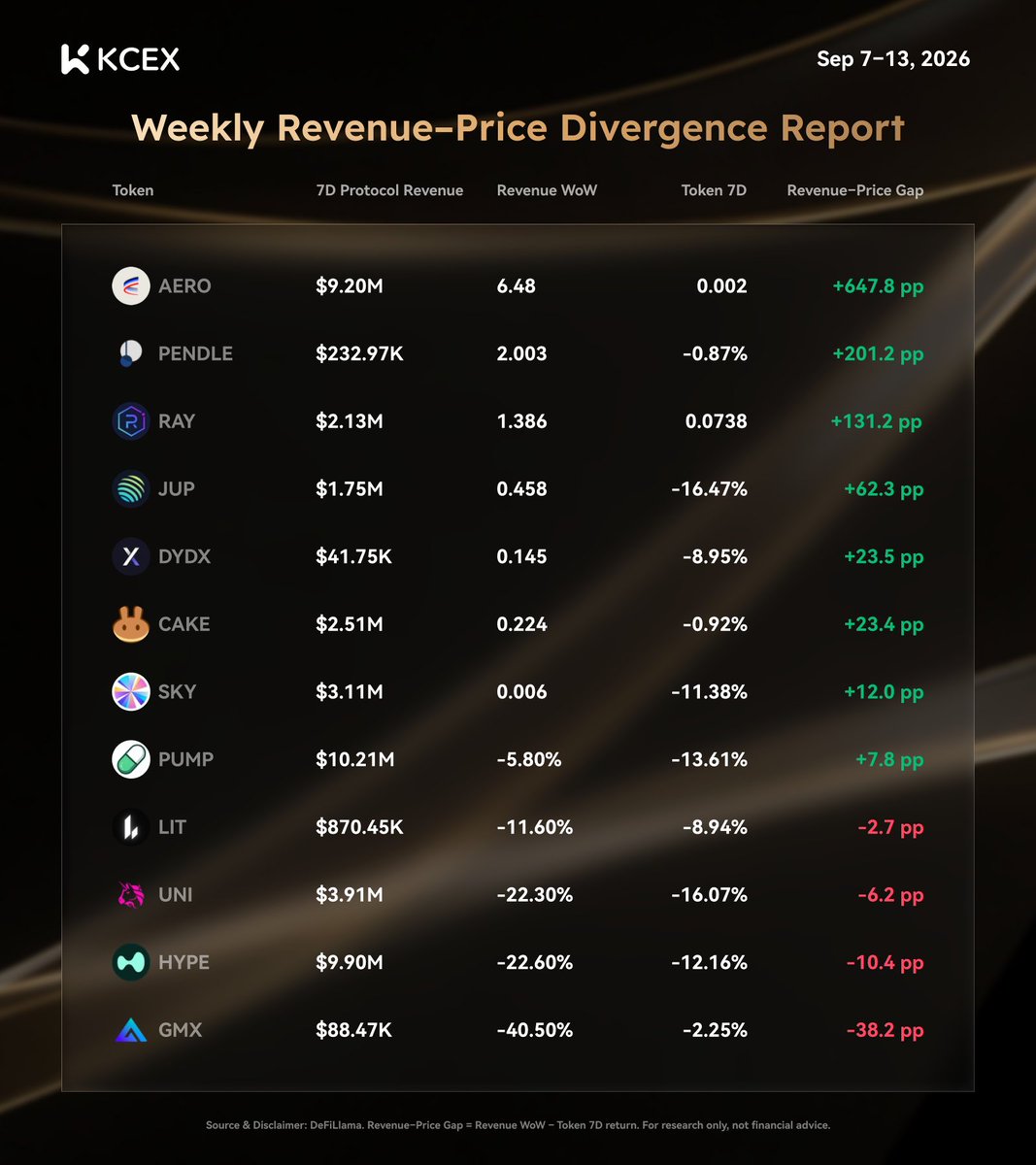Click JUP gap +62.3 pp
1036x1165 pixels.
pos(884,488)
